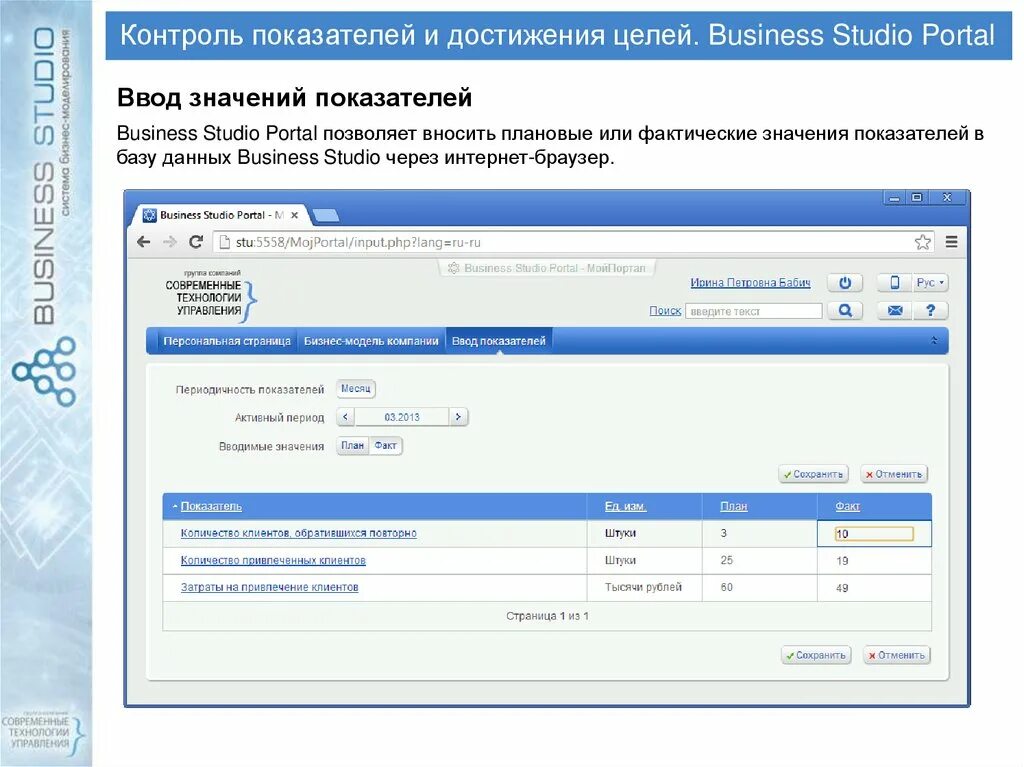Click the 'Тысячи рублей' unit cell
The image size is (1024, 767).
tap(644, 588)
